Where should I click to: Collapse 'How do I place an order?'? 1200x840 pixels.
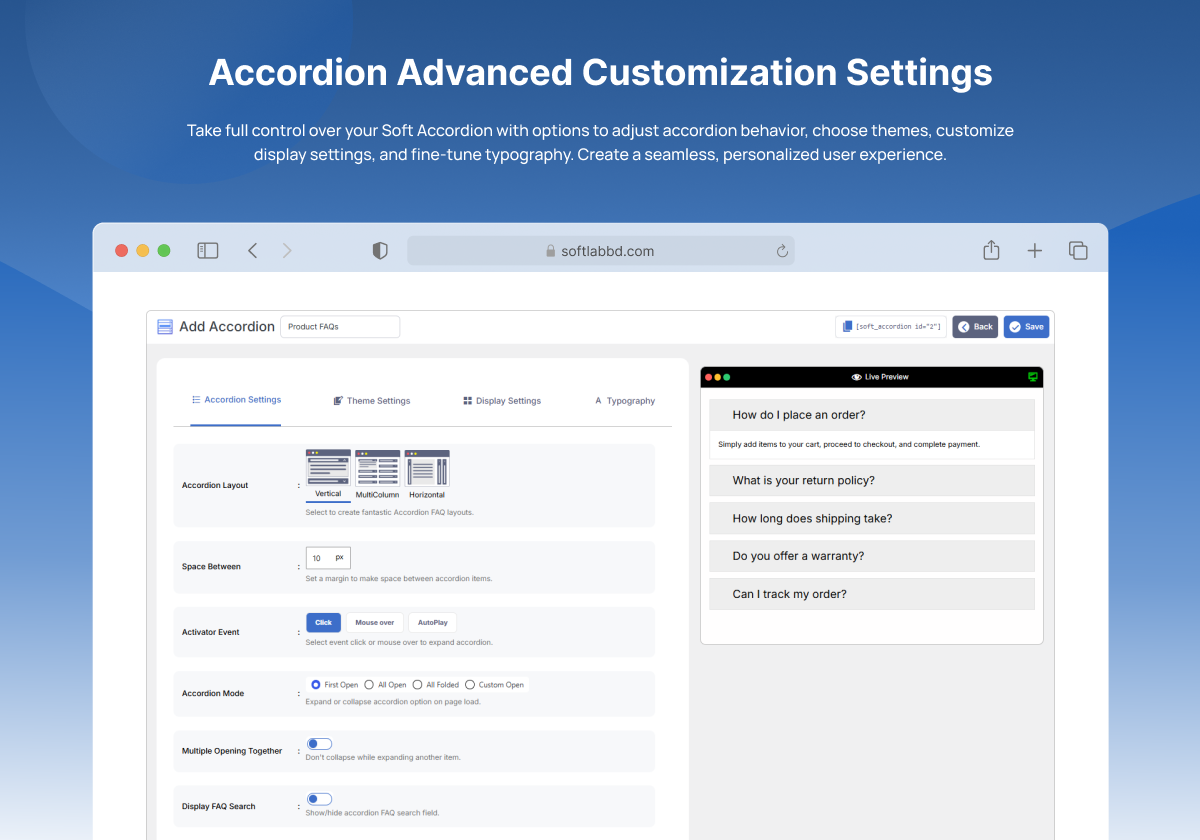click(x=872, y=415)
